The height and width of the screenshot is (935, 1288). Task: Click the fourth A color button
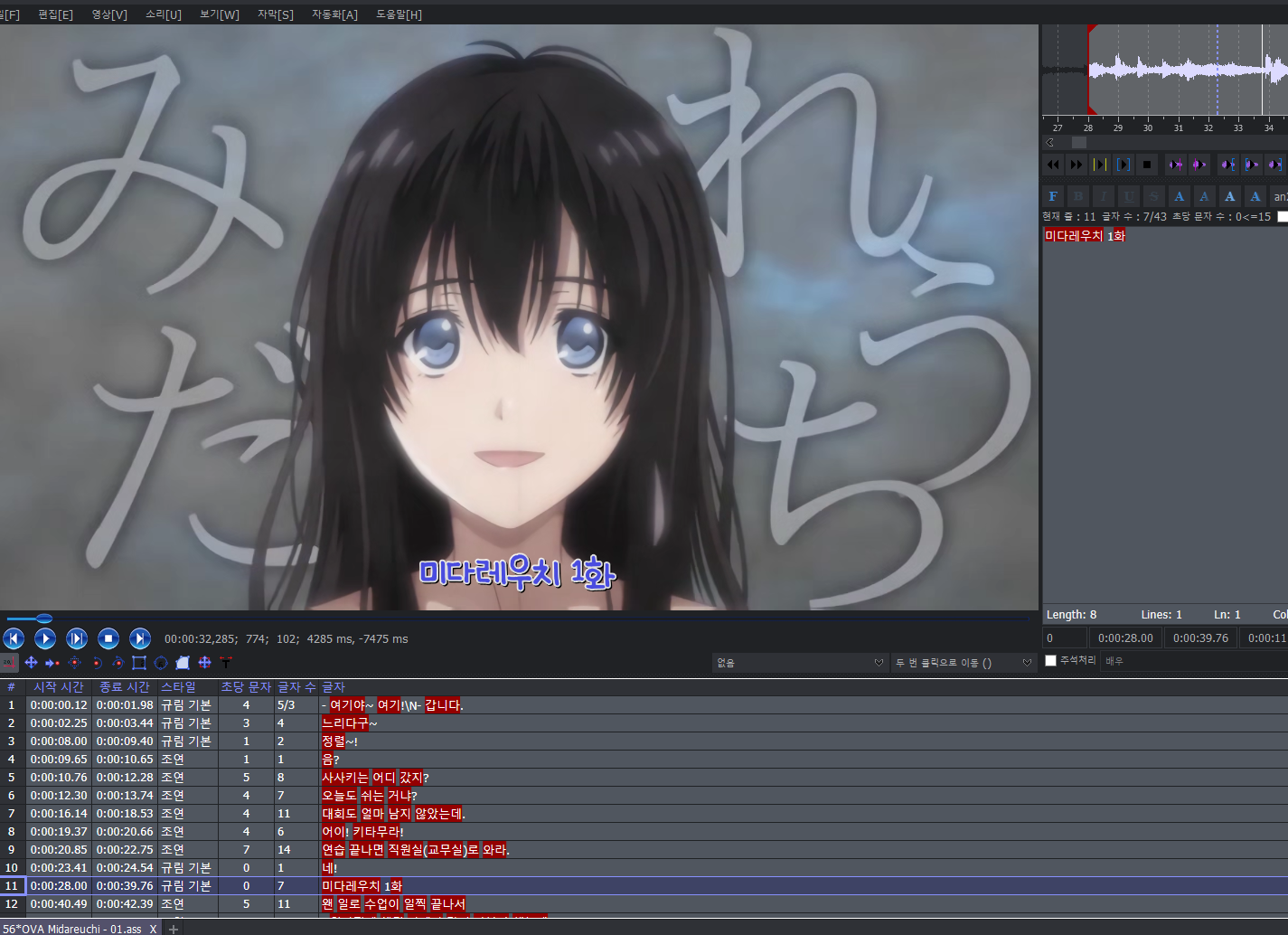click(x=1255, y=196)
